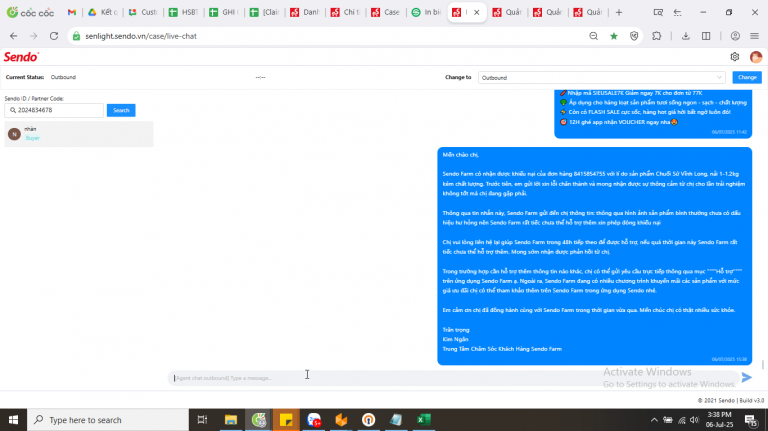Click the clock showing 3:38 PM
This screenshot has height=431, width=768.
(719, 414)
